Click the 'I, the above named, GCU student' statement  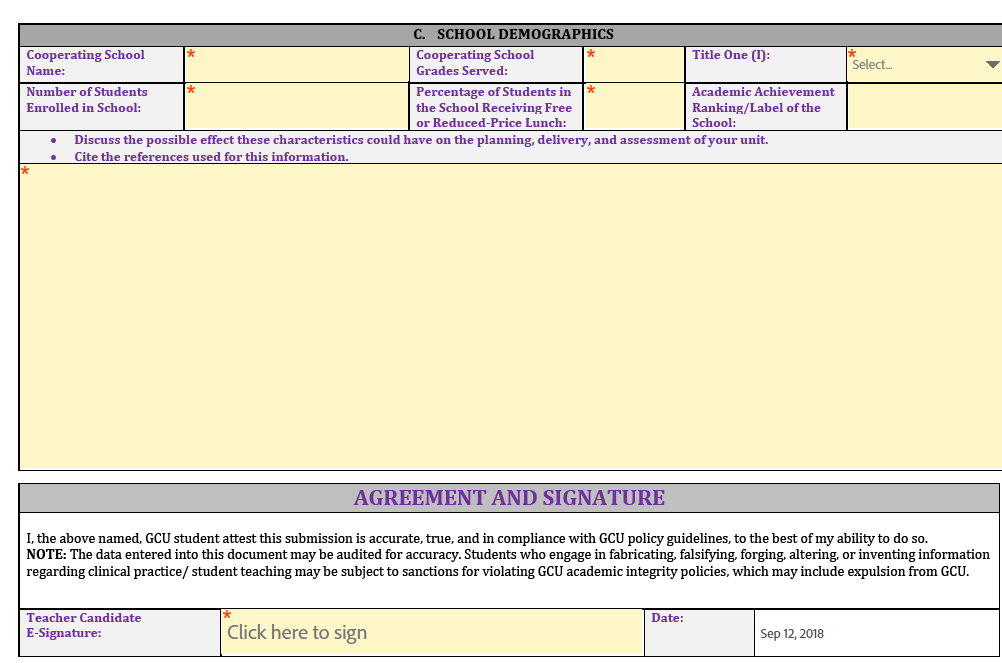click(477, 538)
